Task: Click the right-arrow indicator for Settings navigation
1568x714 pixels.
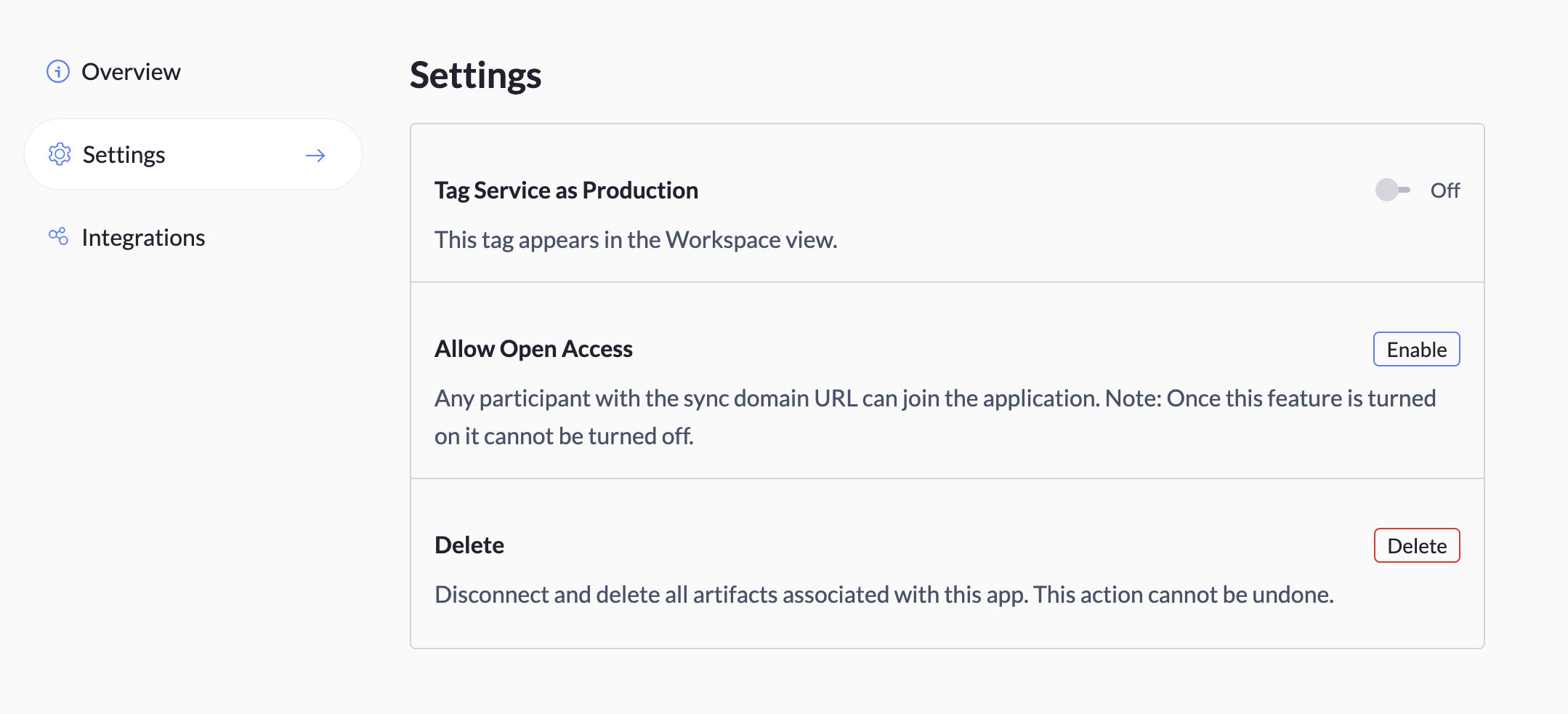Action: coord(315,154)
